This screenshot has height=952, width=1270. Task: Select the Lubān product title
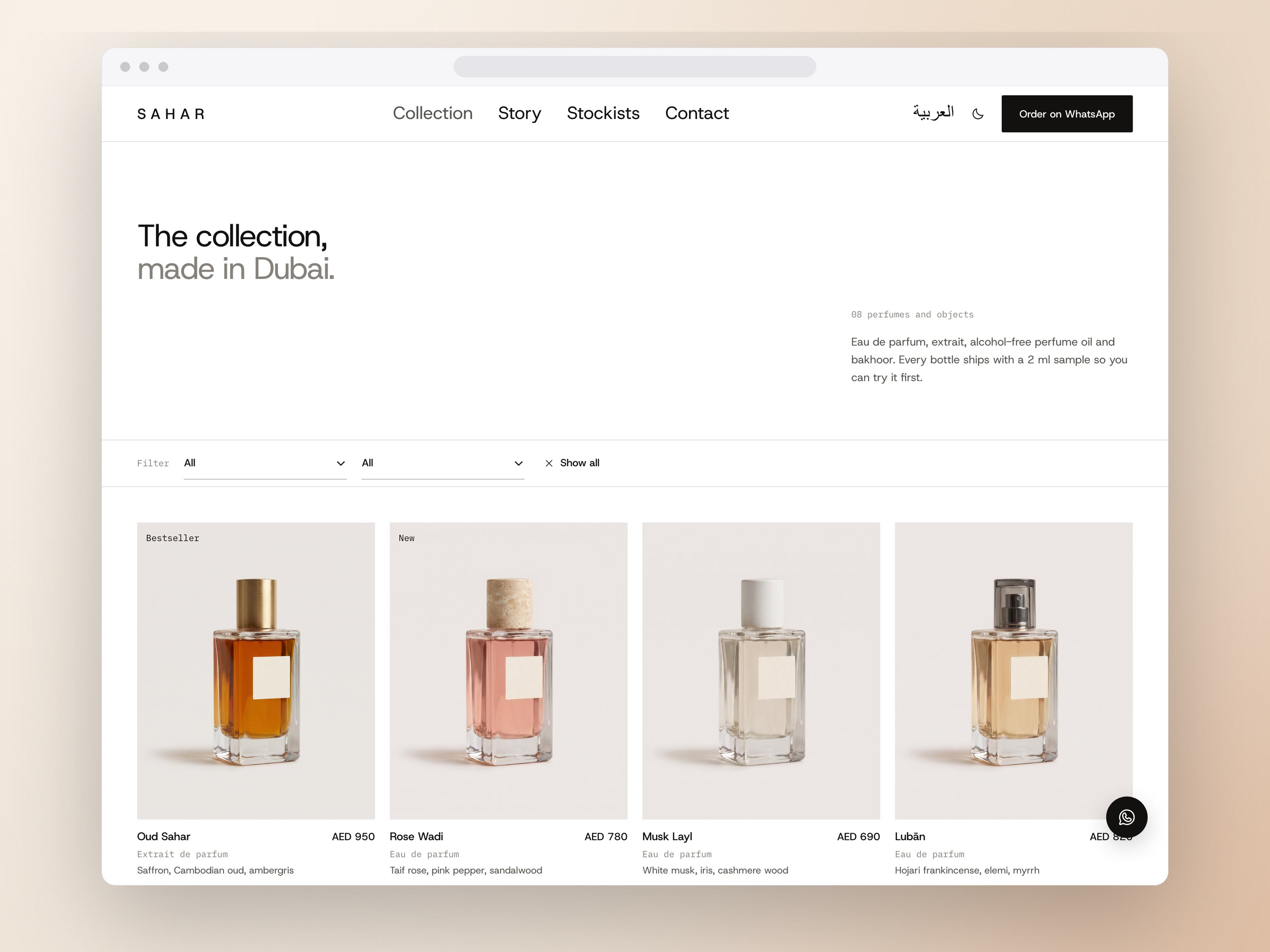(910, 837)
